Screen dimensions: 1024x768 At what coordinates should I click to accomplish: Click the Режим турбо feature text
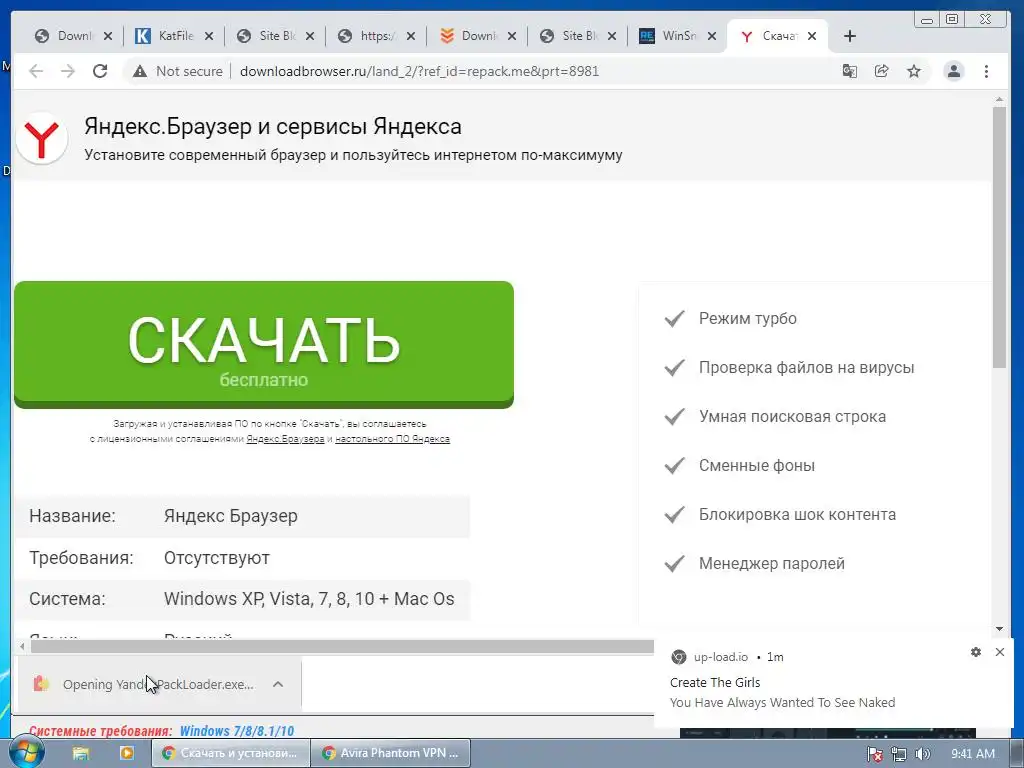coord(748,319)
